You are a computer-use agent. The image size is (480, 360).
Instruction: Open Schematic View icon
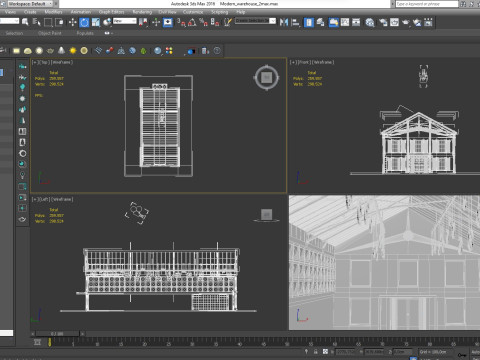pos(356,22)
